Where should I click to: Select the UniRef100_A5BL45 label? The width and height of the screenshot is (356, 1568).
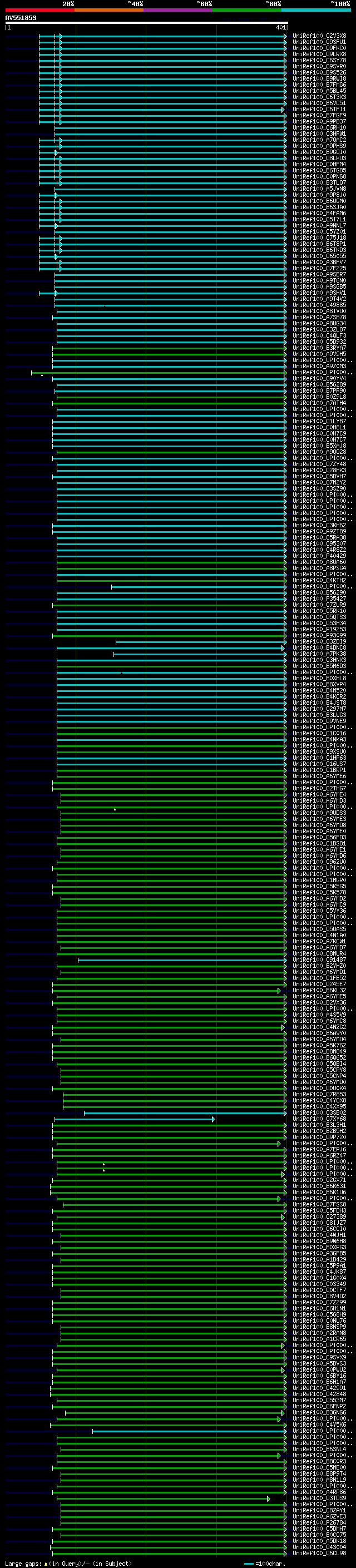(319, 91)
